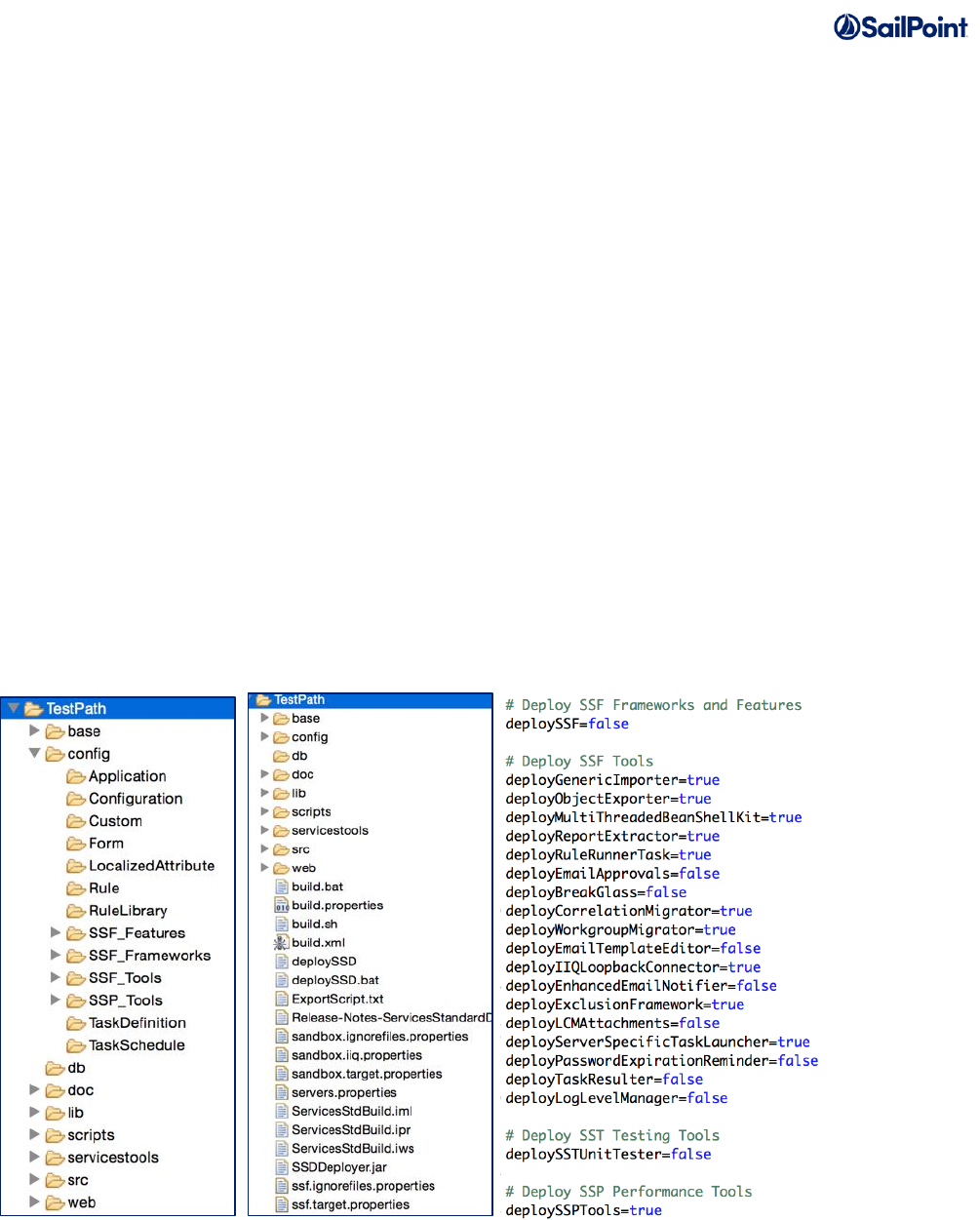This screenshot has height=1220, width=980.
Task: Click the deployCorrelationMigrator=true line
Action: [x=629, y=911]
